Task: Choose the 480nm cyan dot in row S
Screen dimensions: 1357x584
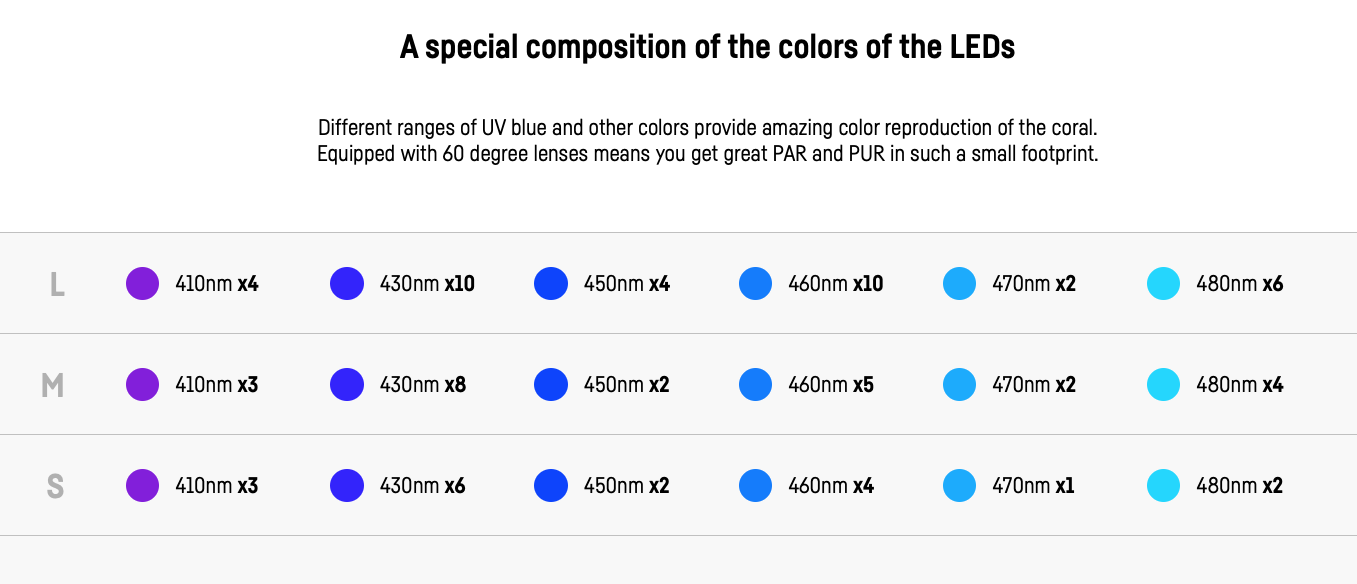Action: pos(1163,486)
